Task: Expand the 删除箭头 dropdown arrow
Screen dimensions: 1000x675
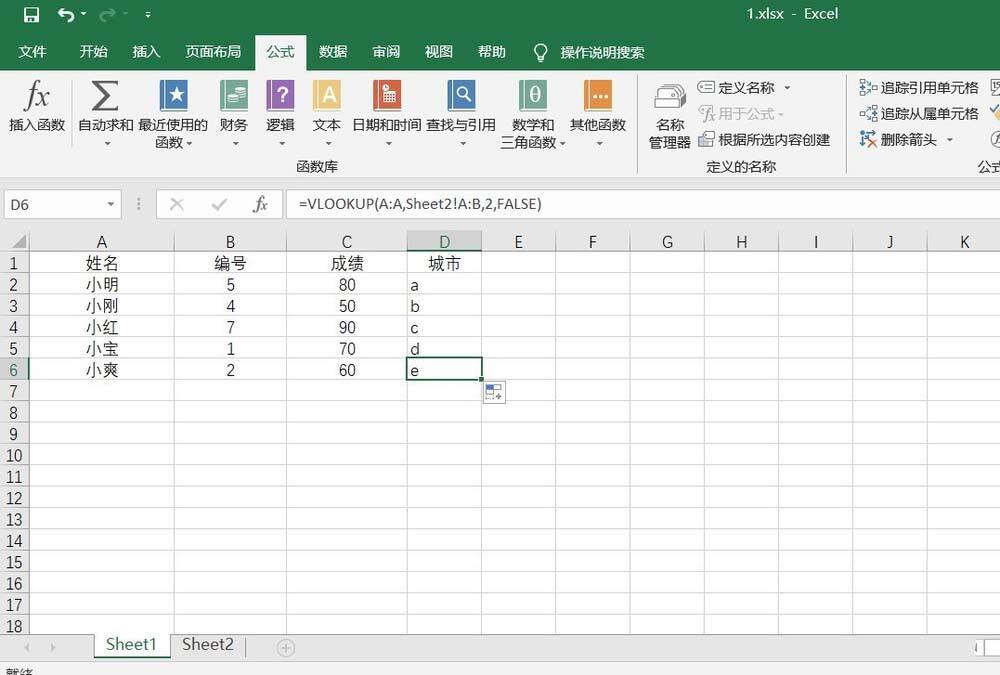Action: (x=950, y=140)
